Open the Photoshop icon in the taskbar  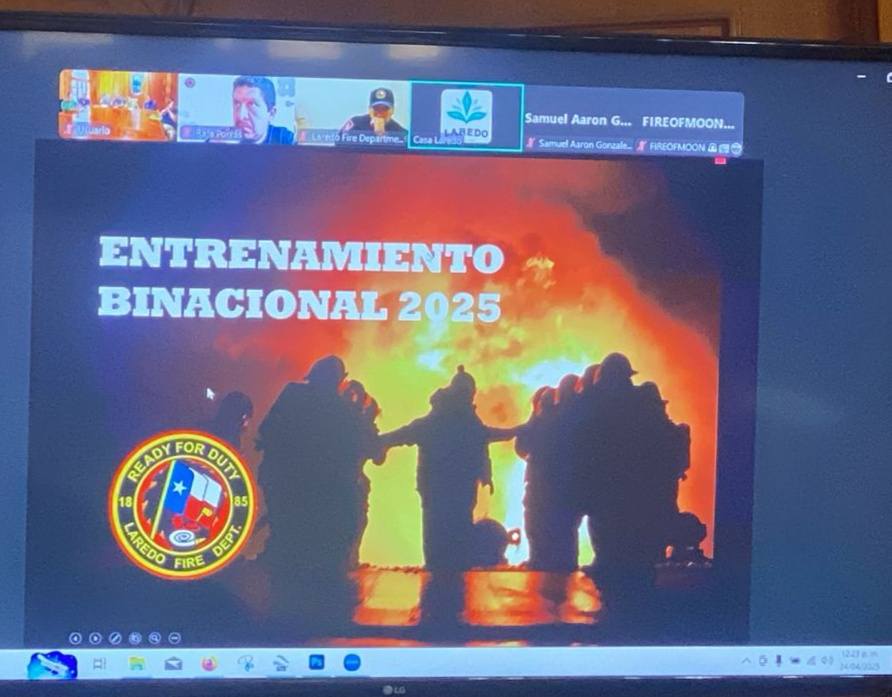(x=316, y=662)
